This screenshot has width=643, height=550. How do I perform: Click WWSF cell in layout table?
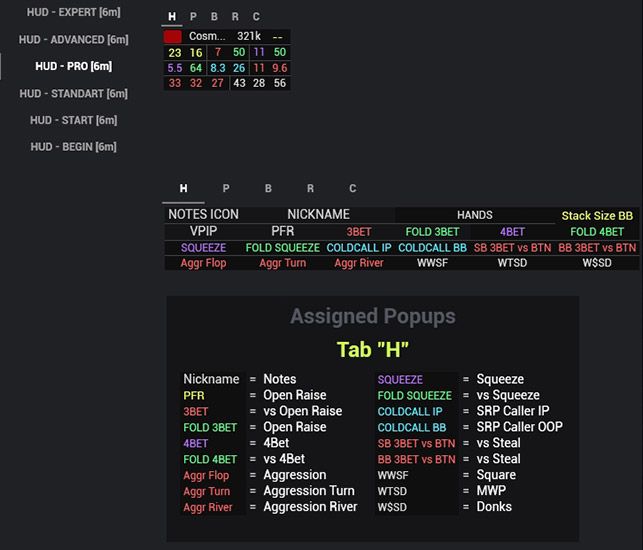[432, 263]
